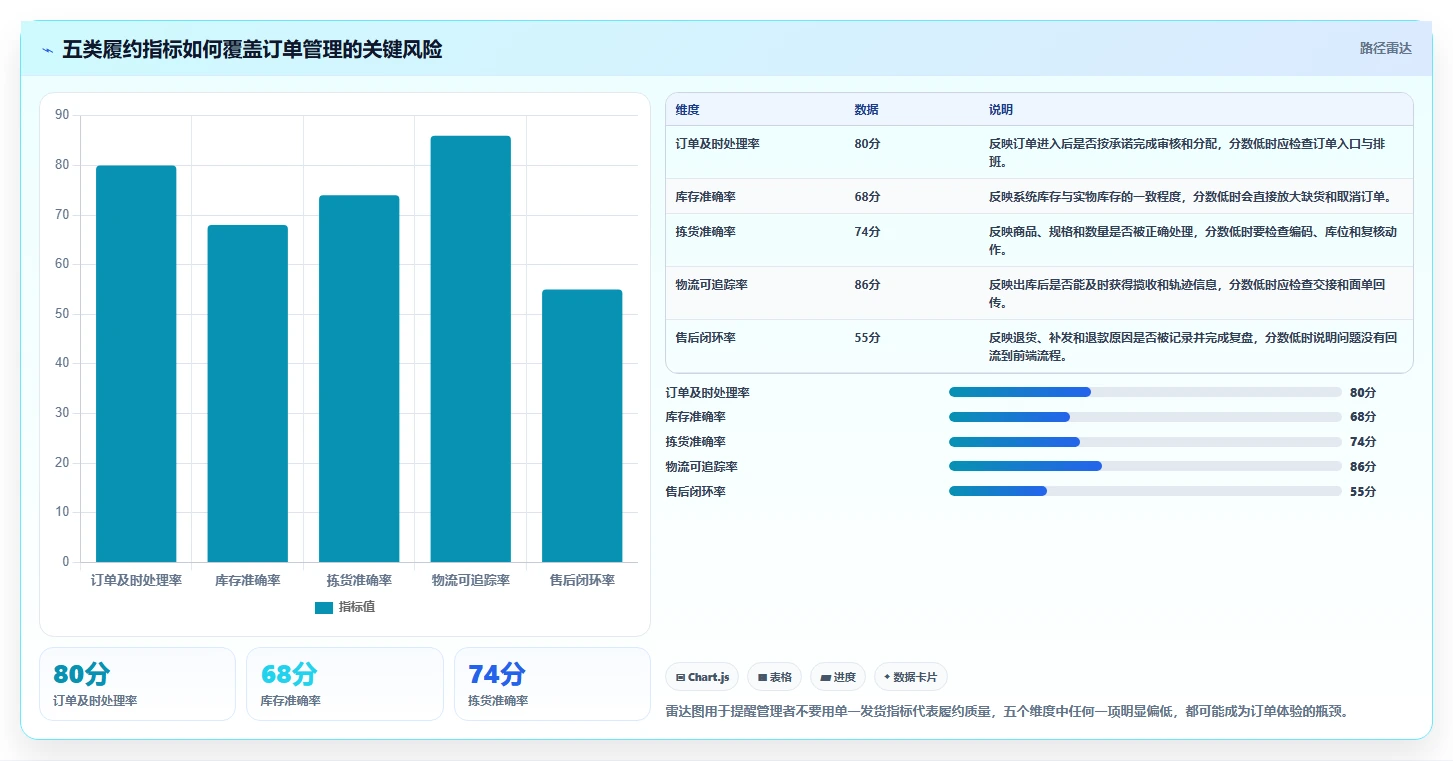Click the 55分 value beside the progress bar
The width and height of the screenshot is (1453, 761).
tap(1363, 492)
